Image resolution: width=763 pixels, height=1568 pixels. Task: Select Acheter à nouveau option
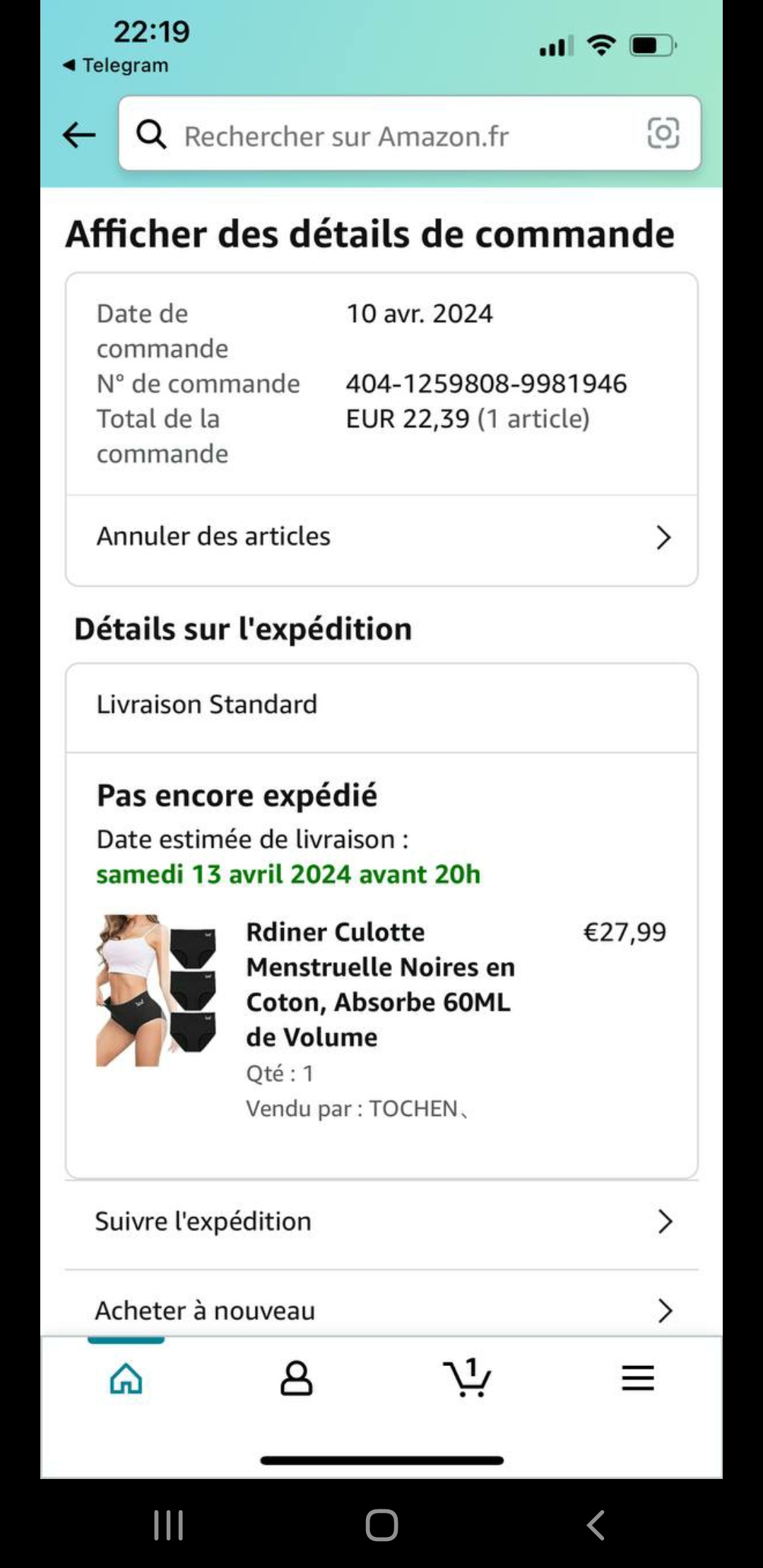(205, 1310)
